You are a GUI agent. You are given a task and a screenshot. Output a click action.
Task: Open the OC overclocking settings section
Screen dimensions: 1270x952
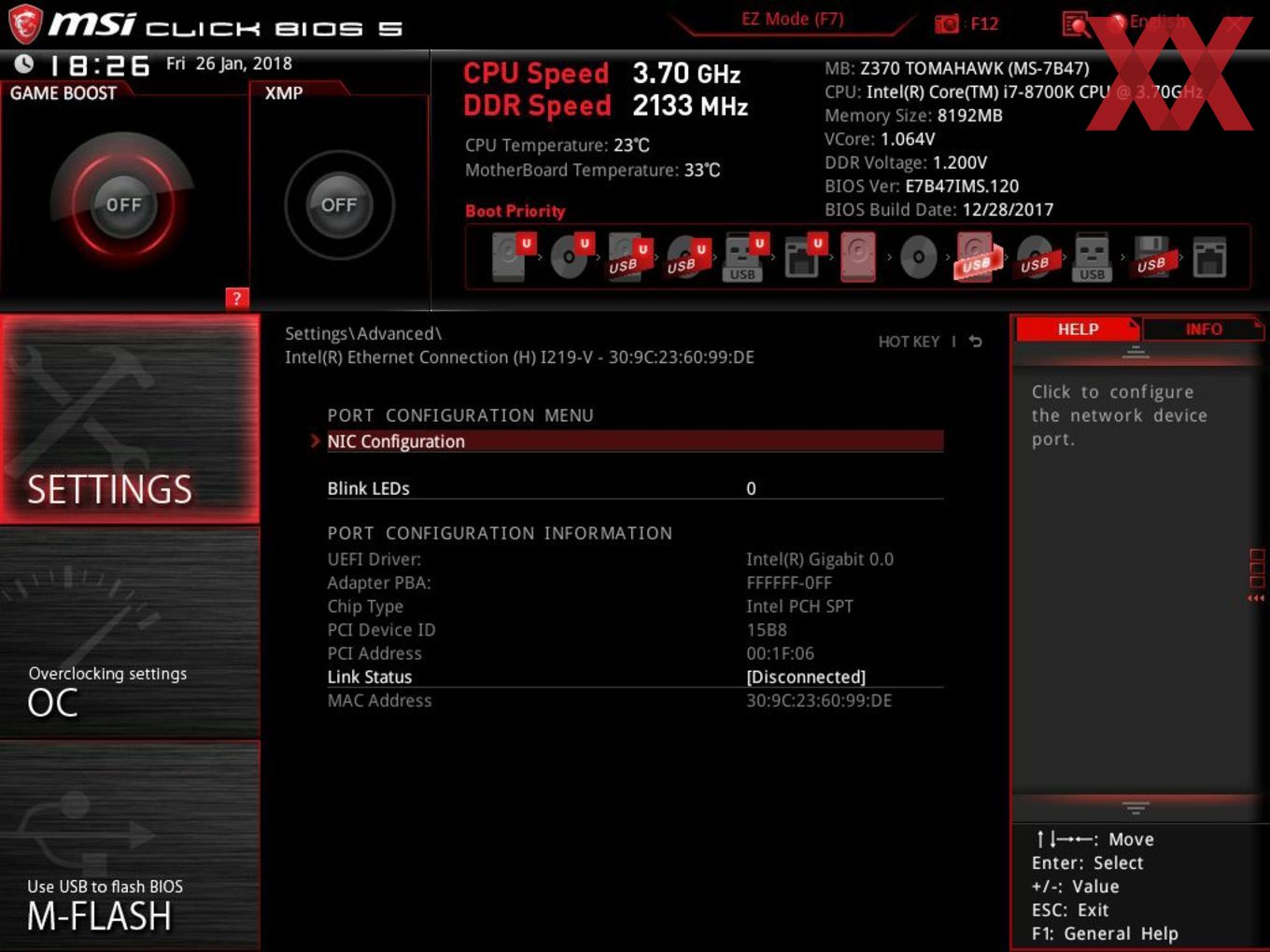(130, 633)
